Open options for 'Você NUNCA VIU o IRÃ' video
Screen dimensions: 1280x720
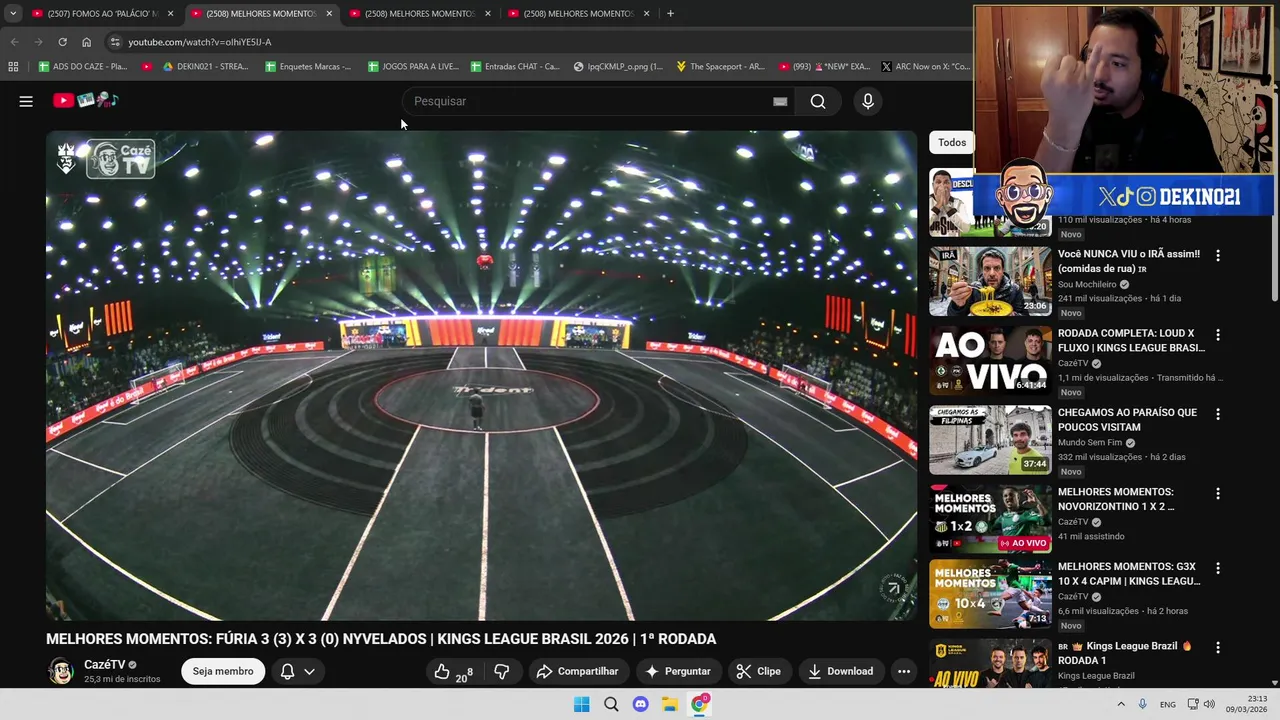click(1218, 256)
